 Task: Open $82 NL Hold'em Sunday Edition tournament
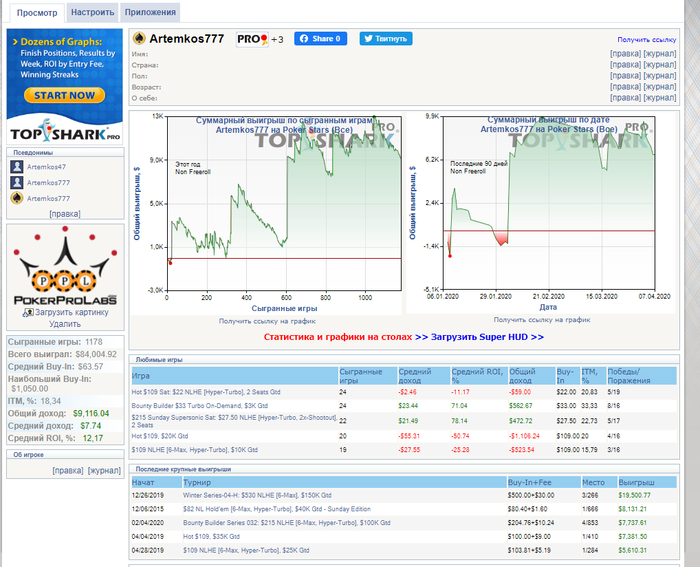pyautogui.click(x=277, y=509)
